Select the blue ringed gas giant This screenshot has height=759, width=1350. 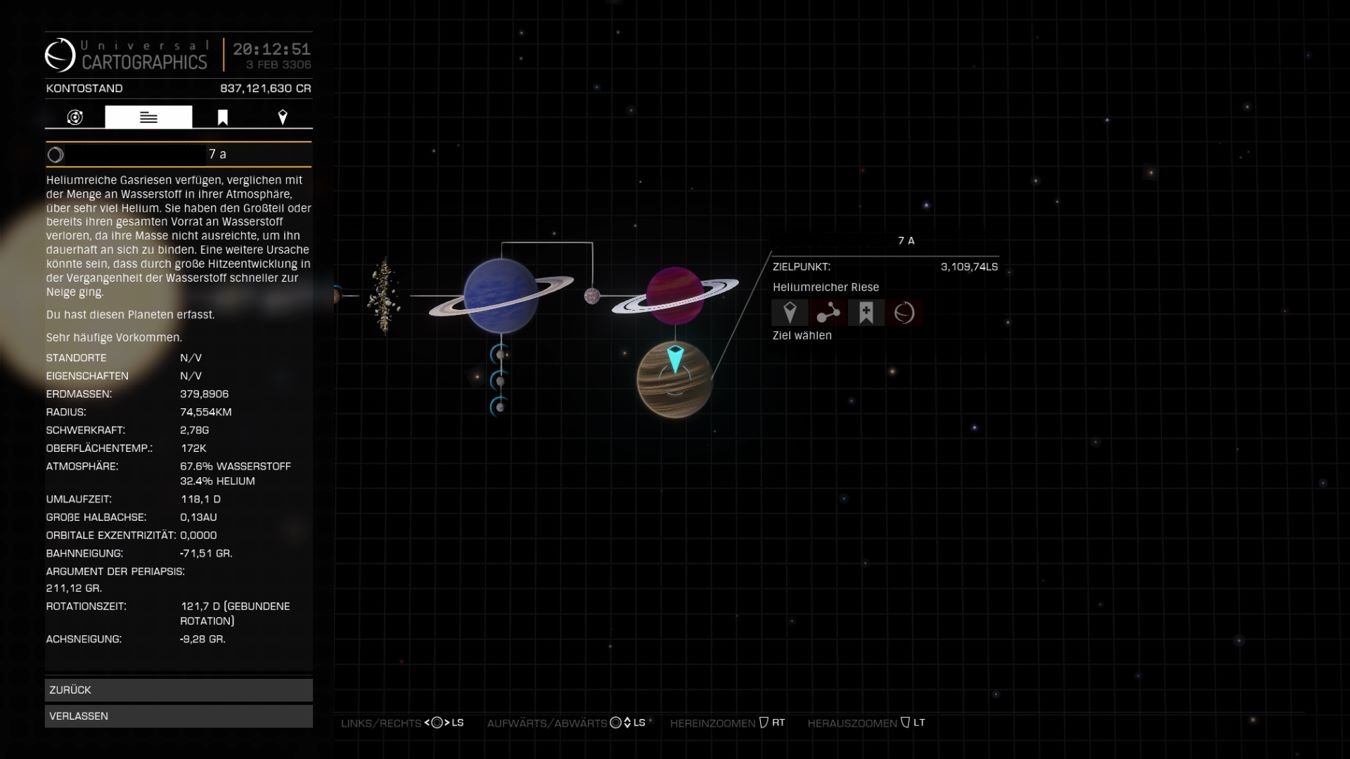click(501, 295)
